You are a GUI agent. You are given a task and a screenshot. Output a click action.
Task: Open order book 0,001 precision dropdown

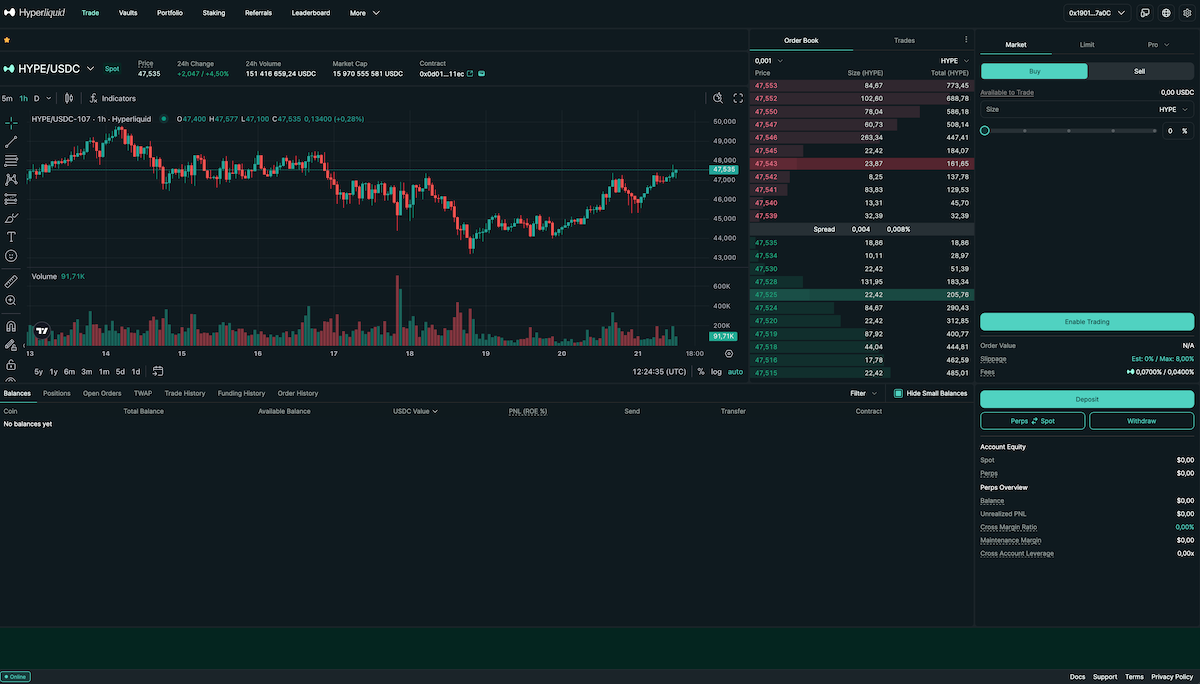(769, 61)
